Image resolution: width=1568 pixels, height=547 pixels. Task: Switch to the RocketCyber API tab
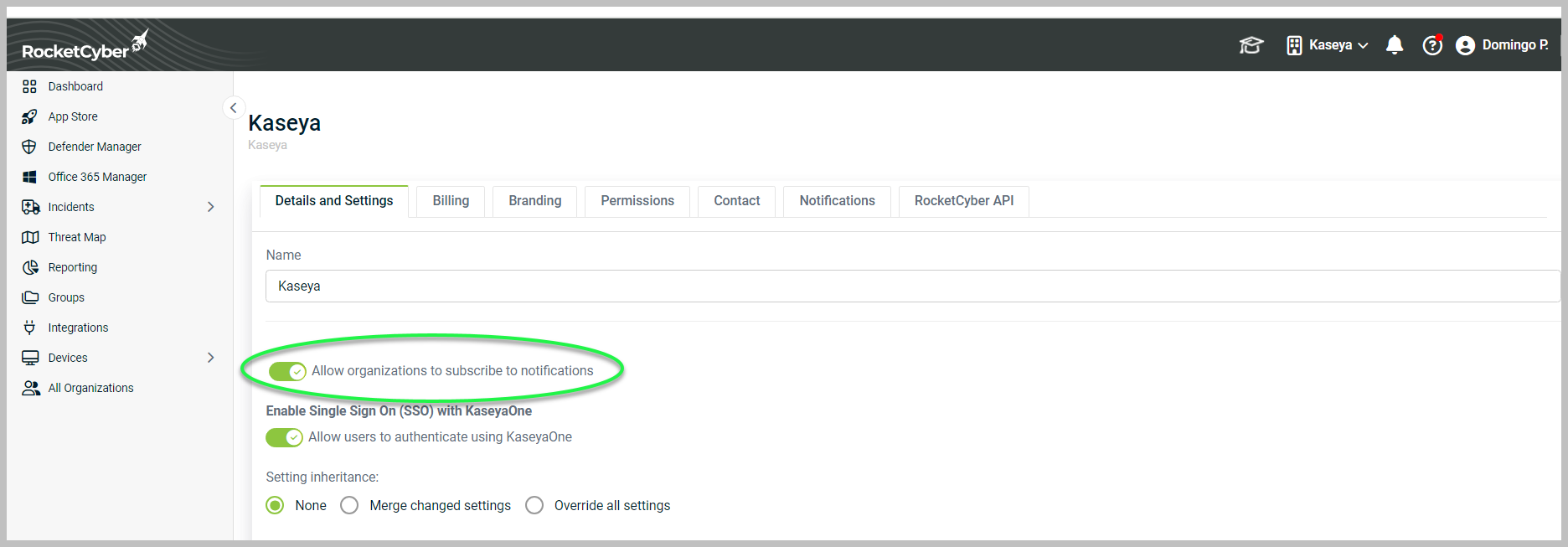pyautogui.click(x=964, y=201)
